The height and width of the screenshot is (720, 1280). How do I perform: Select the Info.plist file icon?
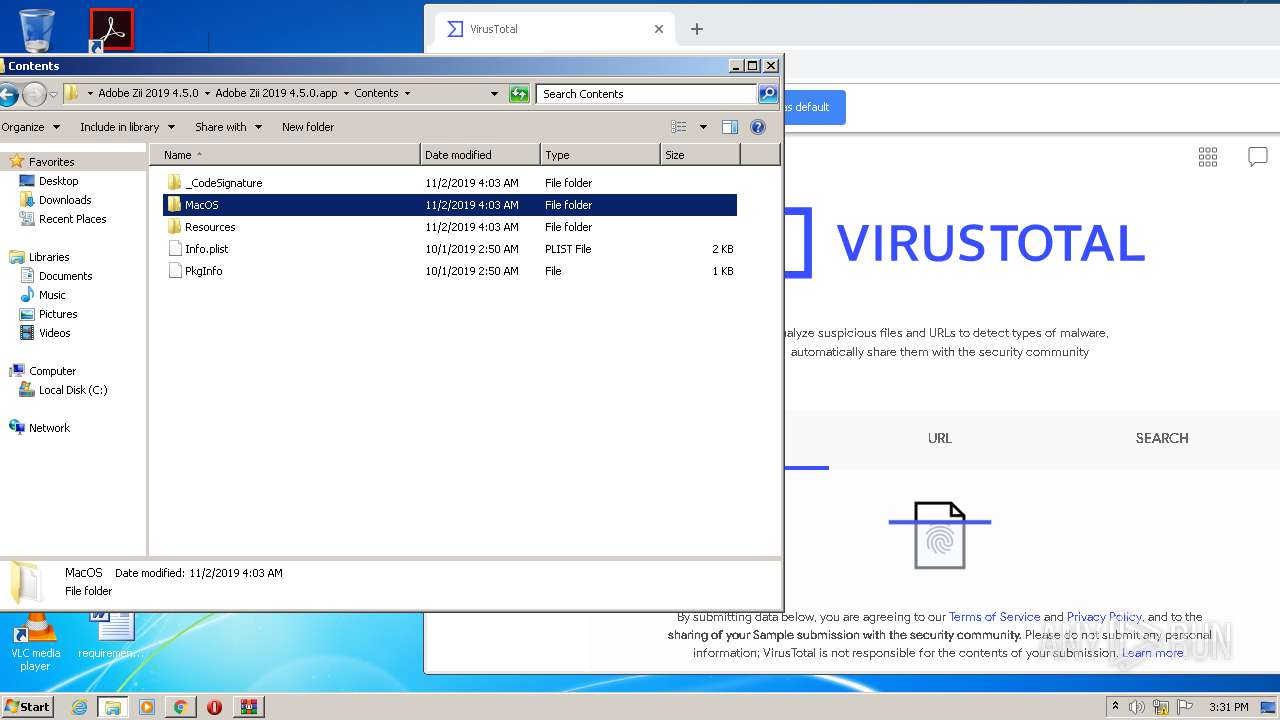(x=175, y=249)
